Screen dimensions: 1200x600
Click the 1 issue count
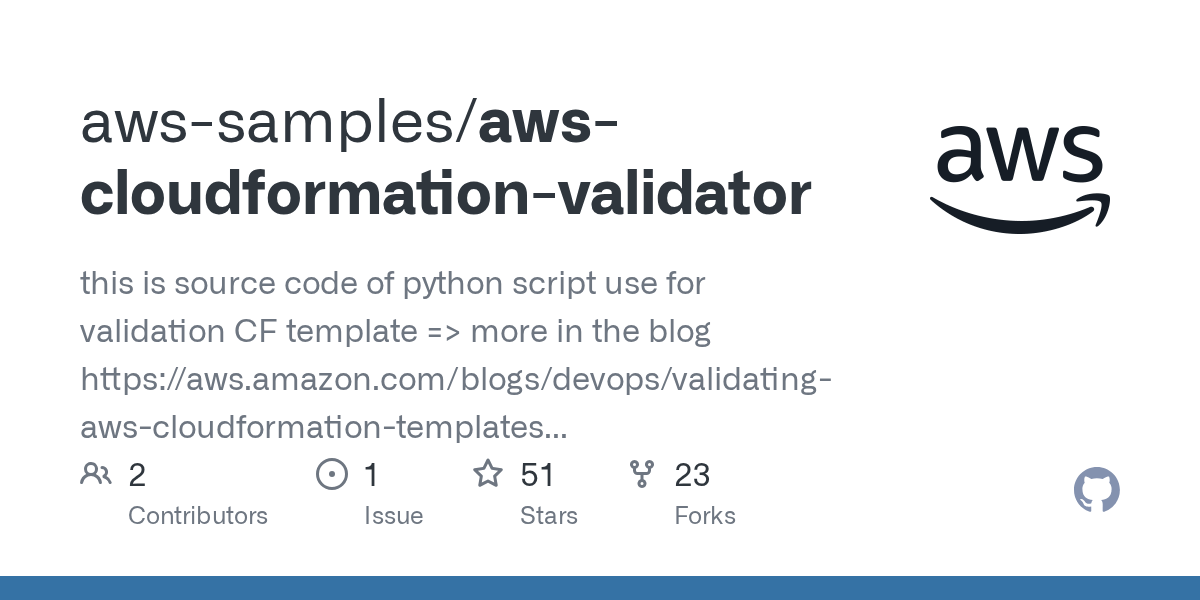372,475
